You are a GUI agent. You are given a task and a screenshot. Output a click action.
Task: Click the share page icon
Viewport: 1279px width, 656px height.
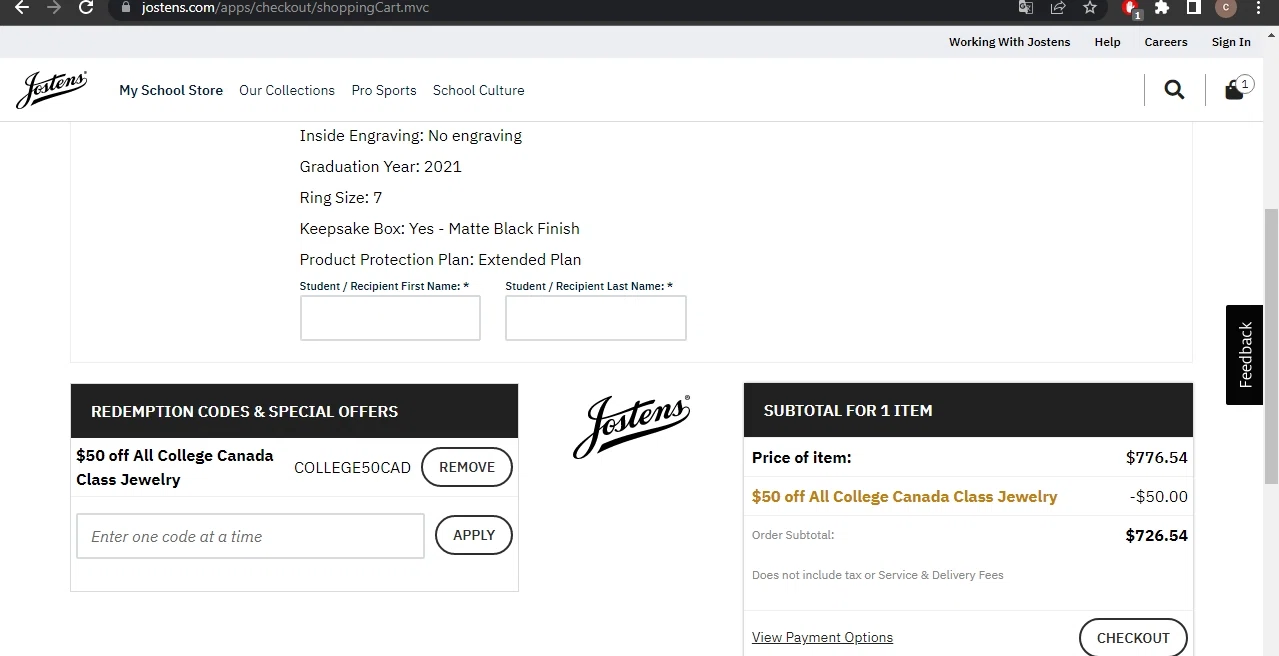[1058, 7]
